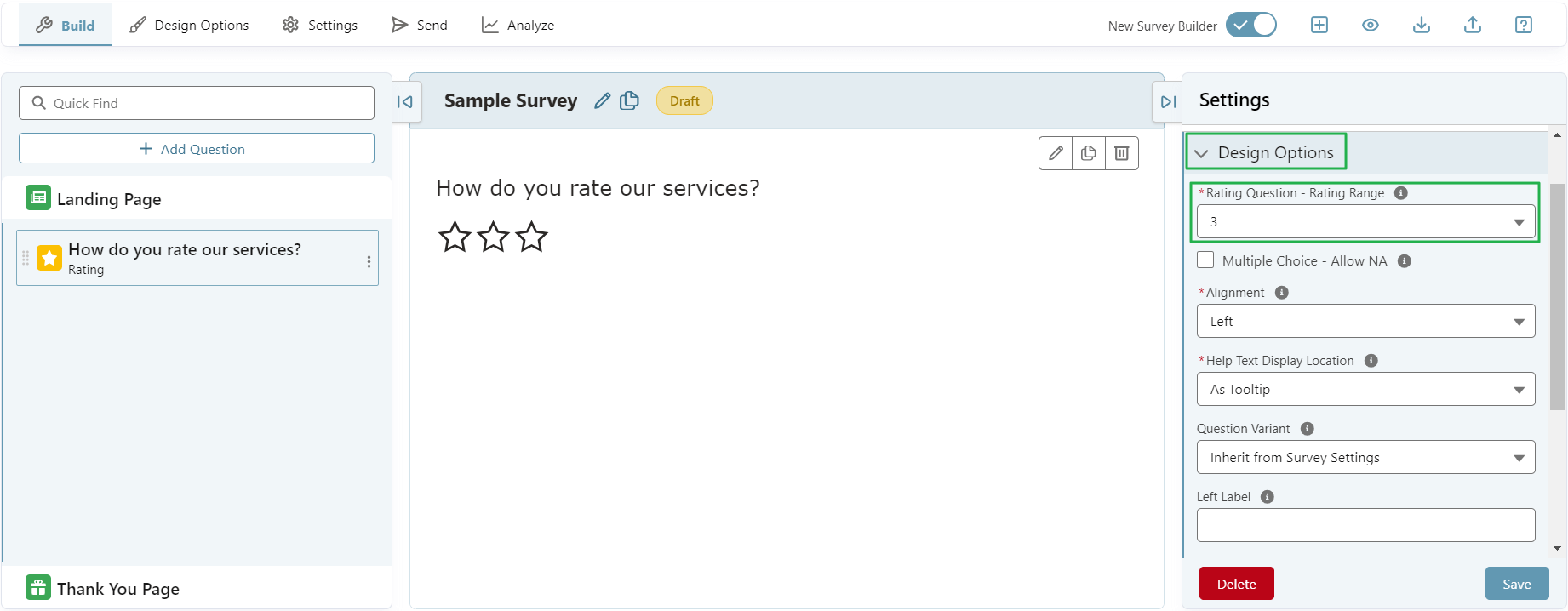Click the info icon next to Question Variant
The image size is (1568, 611).
click(1307, 428)
